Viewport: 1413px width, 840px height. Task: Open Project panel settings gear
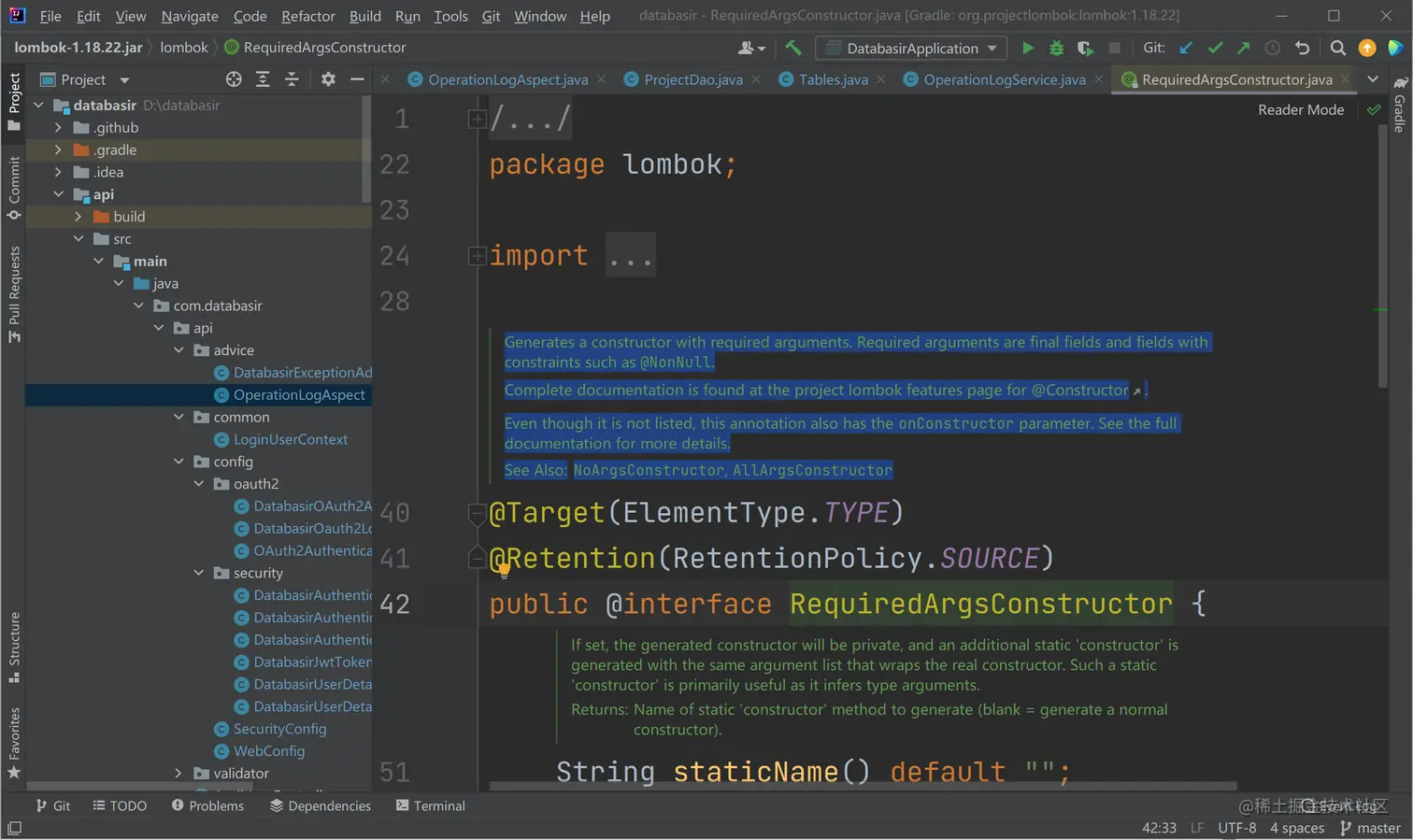pos(328,79)
